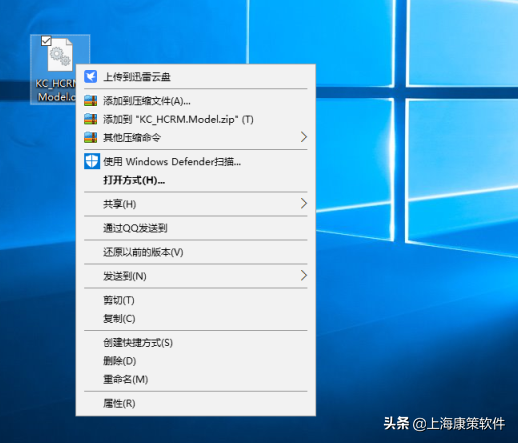The width and height of the screenshot is (518, 443).
Task: Click the archive icon beside 添加到 KC_HCRM.Model.zip
Action: point(90,119)
